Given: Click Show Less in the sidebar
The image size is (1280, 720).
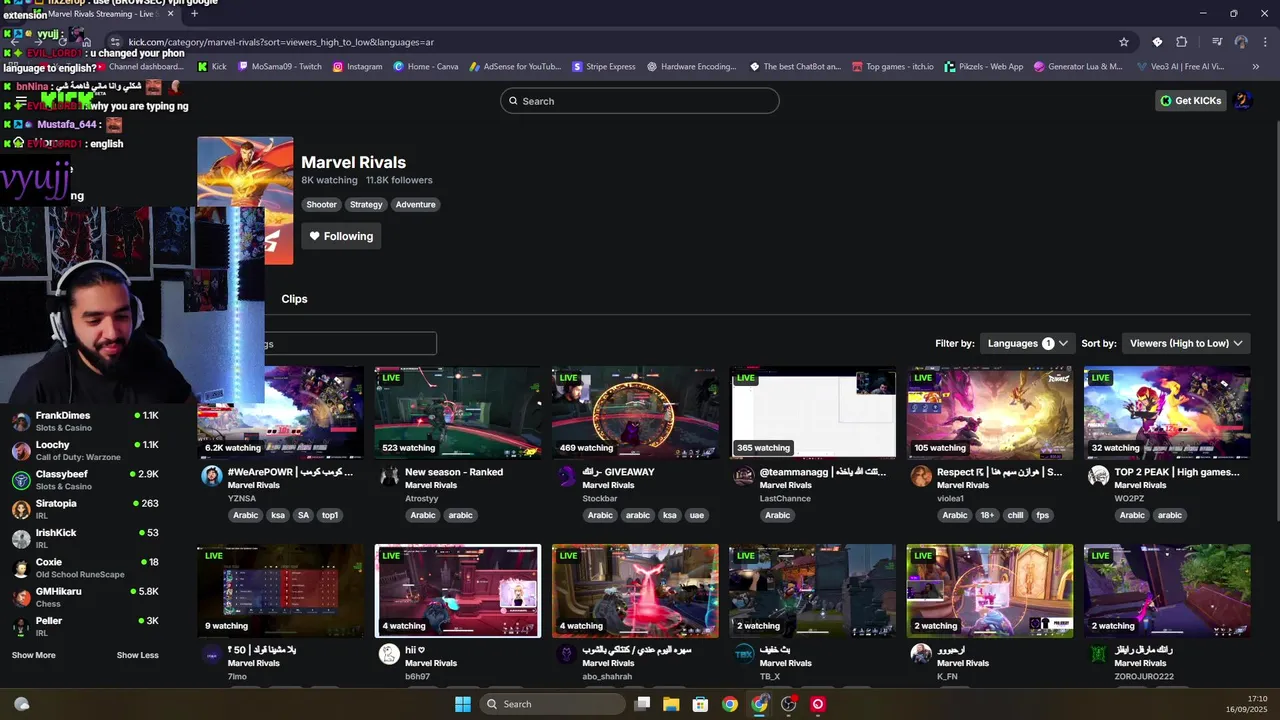Looking at the screenshot, I should click(137, 655).
